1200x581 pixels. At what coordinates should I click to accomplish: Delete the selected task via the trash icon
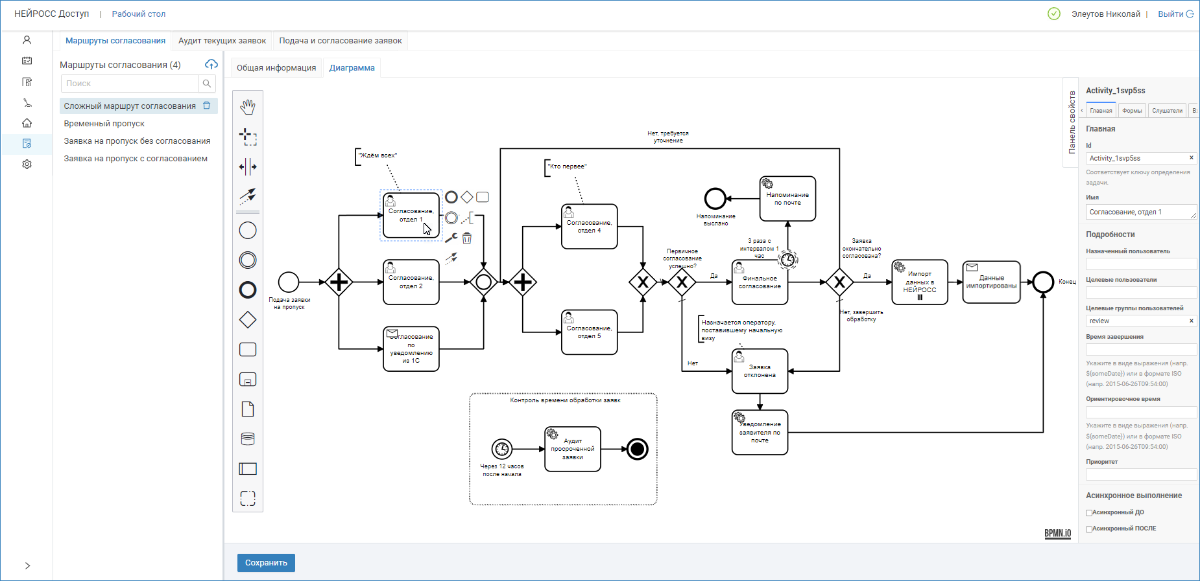click(x=466, y=237)
